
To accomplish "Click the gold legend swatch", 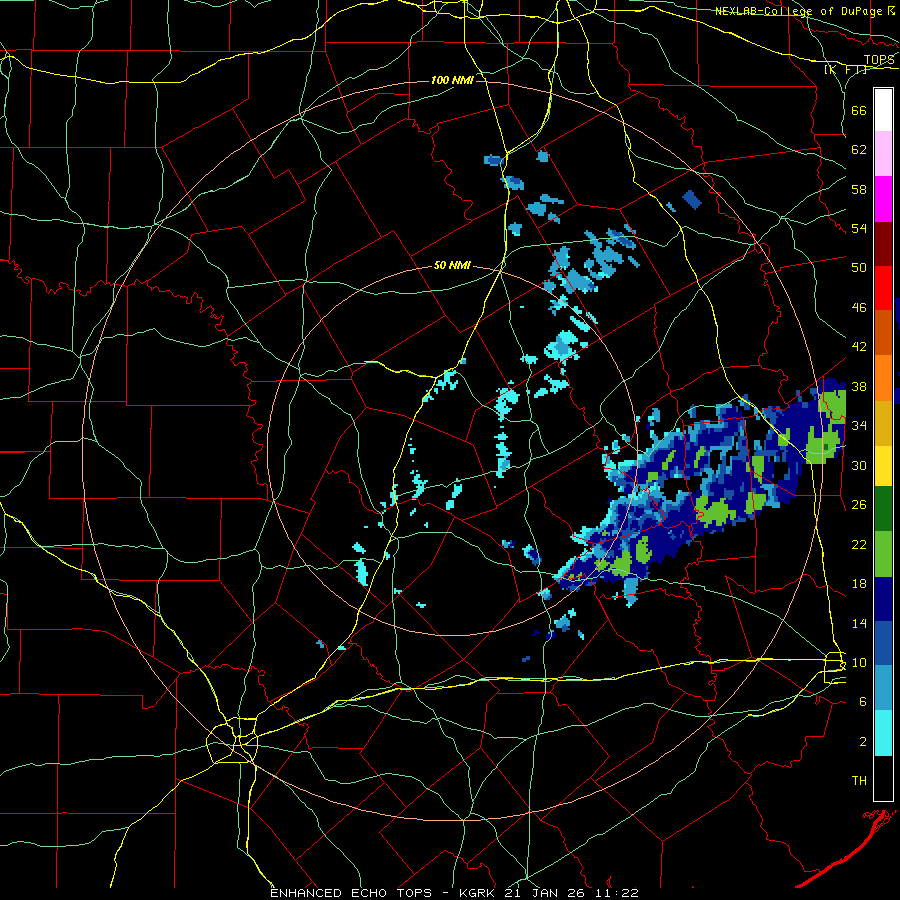I will tap(883, 422).
